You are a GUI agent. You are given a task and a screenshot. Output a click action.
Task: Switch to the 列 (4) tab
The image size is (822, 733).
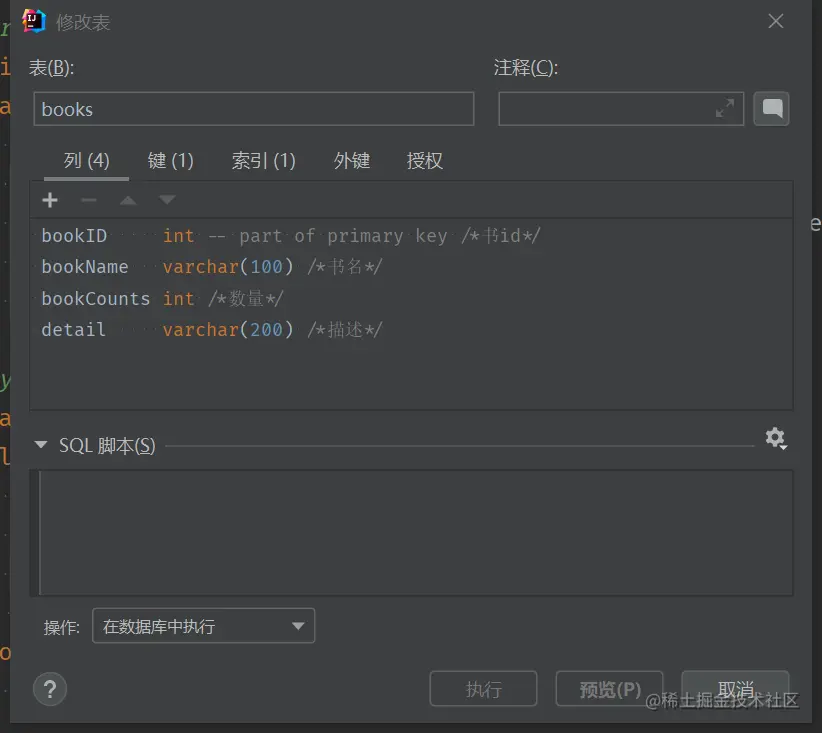pos(86,160)
